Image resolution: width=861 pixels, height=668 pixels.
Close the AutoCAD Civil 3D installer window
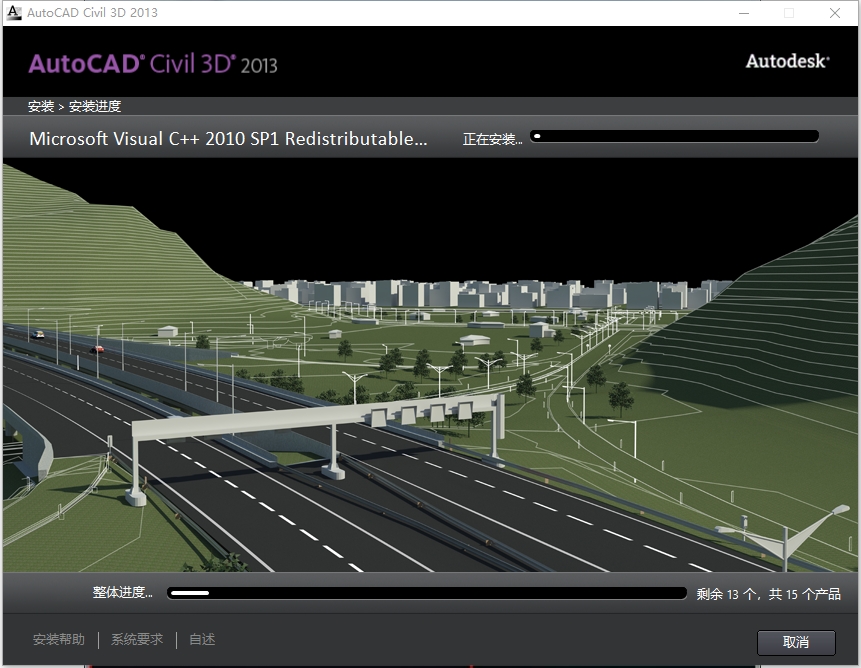[835, 13]
